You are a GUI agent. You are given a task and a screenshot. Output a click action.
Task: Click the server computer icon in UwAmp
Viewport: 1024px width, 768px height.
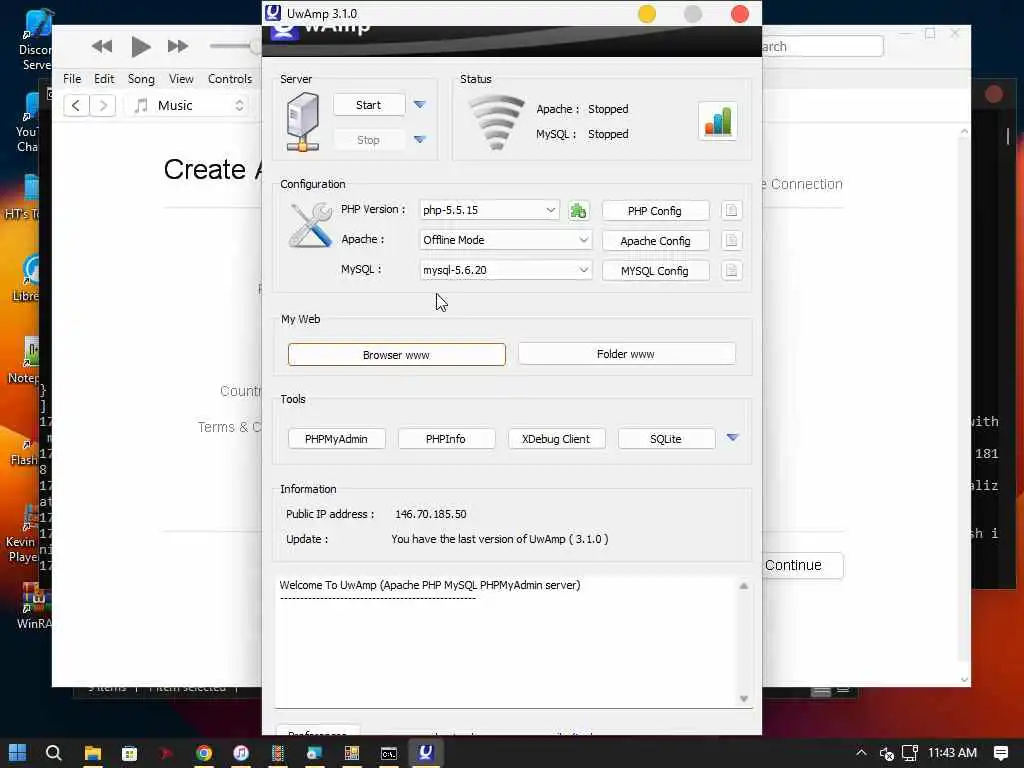point(302,122)
